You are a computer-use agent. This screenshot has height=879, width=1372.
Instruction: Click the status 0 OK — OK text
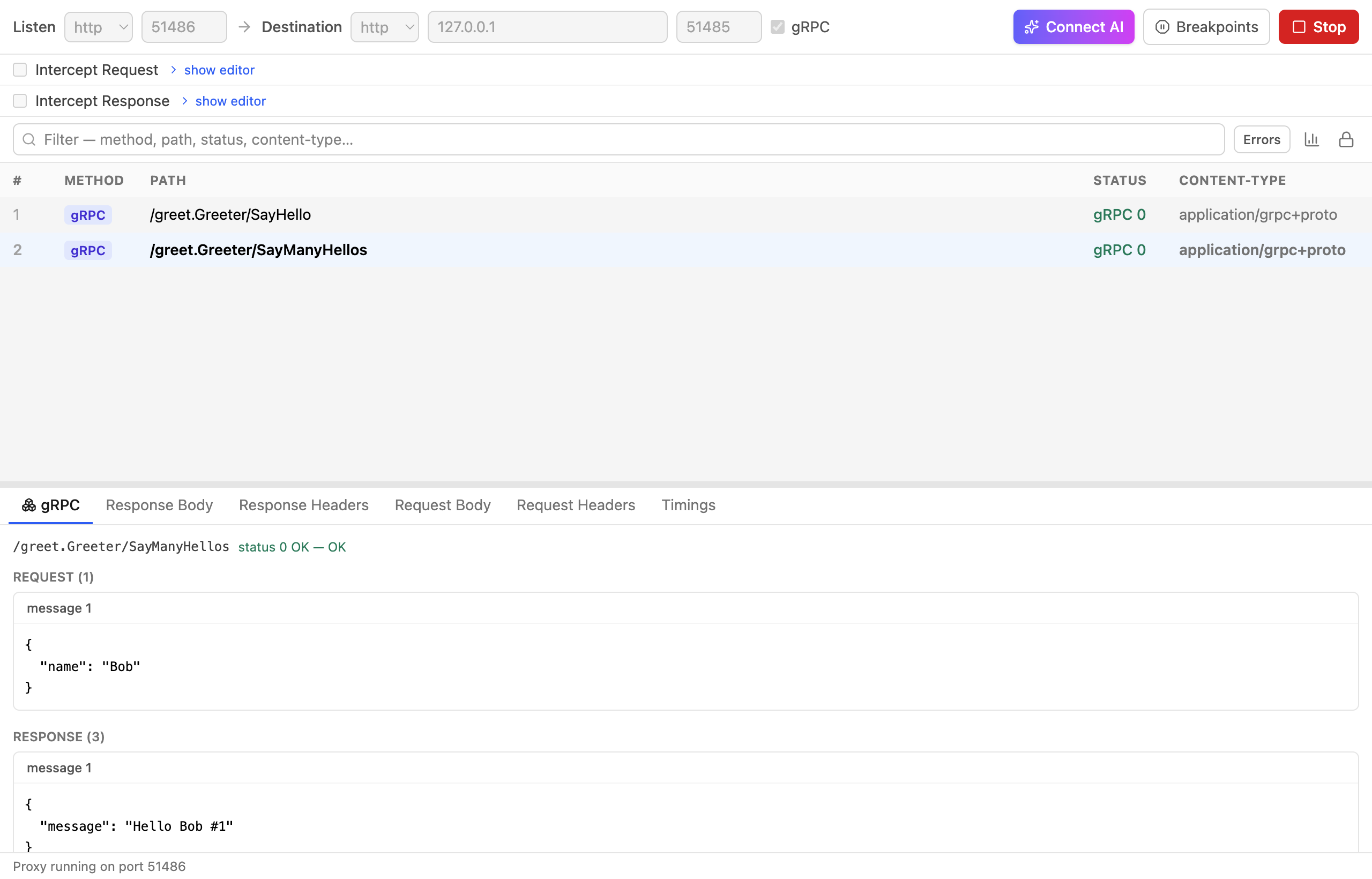click(x=292, y=547)
